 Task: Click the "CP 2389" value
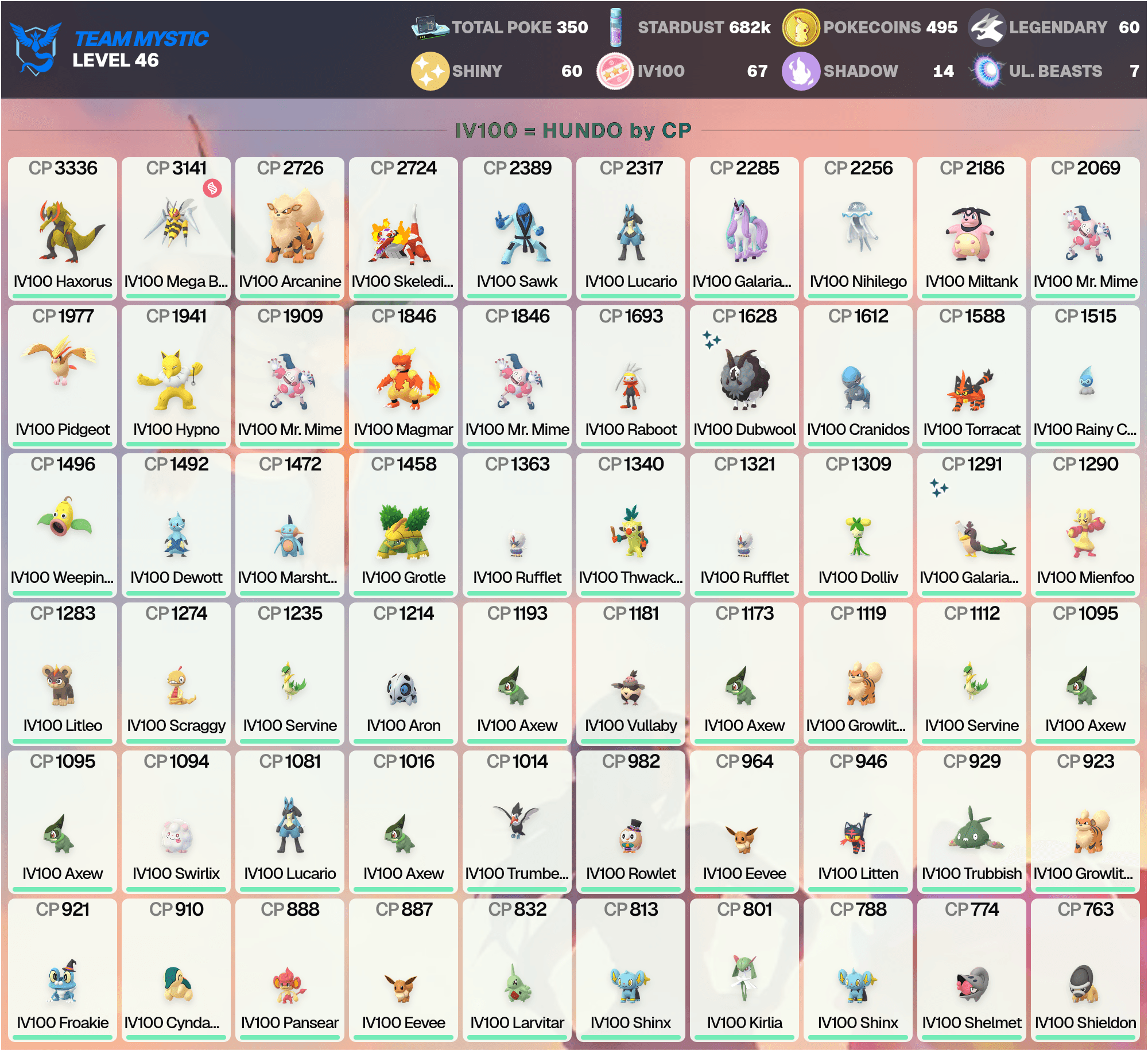click(517, 168)
